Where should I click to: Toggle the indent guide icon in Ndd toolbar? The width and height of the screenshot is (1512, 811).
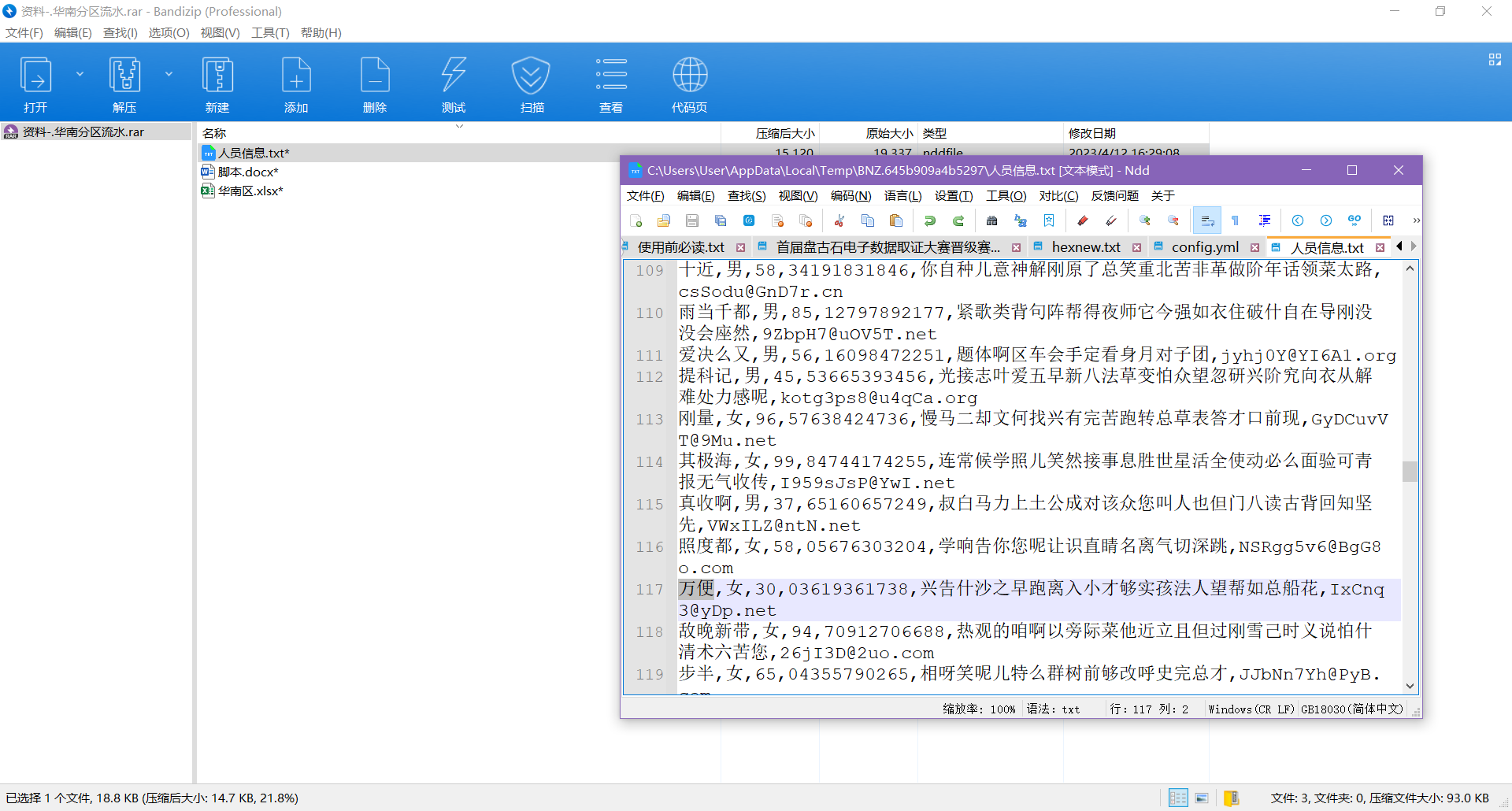[1265, 220]
